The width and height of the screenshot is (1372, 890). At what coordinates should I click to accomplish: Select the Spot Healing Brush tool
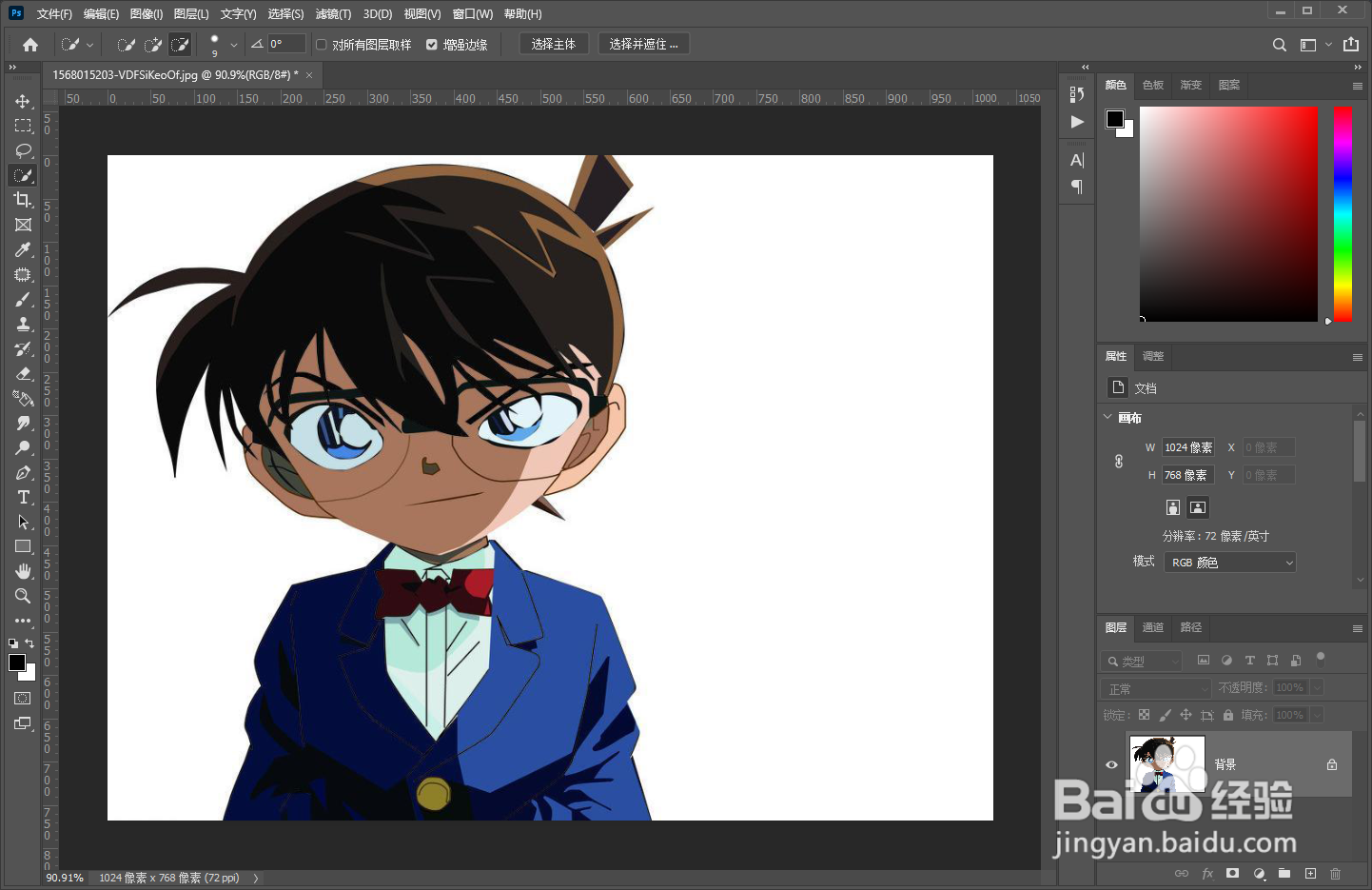[x=23, y=274]
